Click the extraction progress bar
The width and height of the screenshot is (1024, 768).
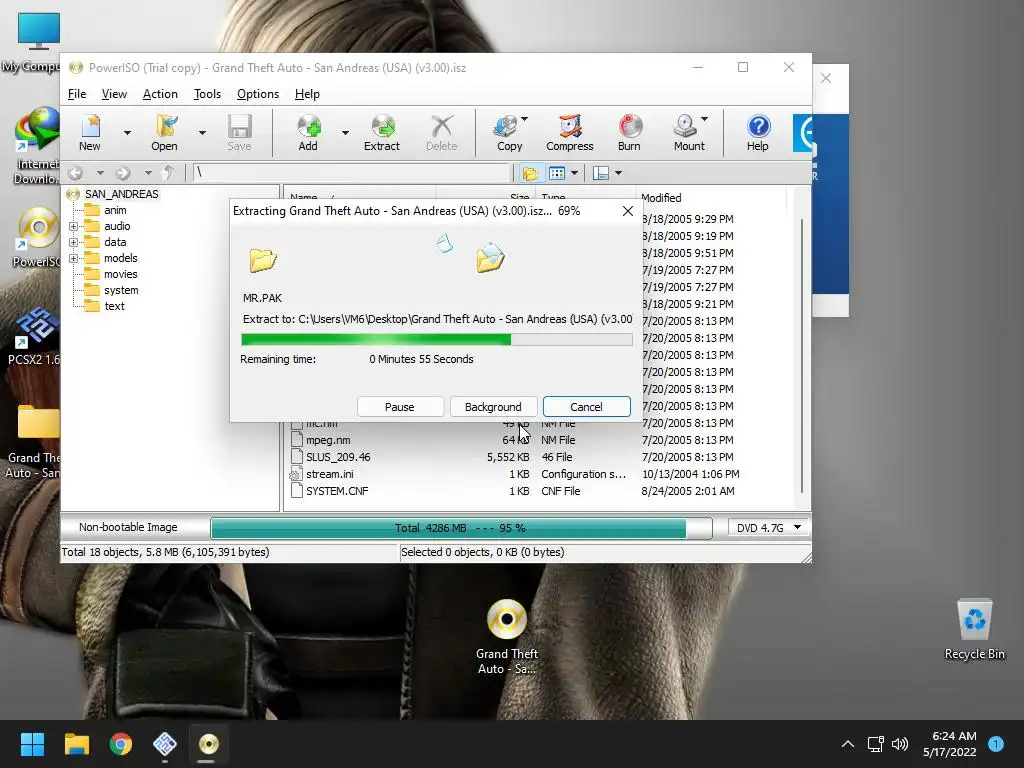436,340
